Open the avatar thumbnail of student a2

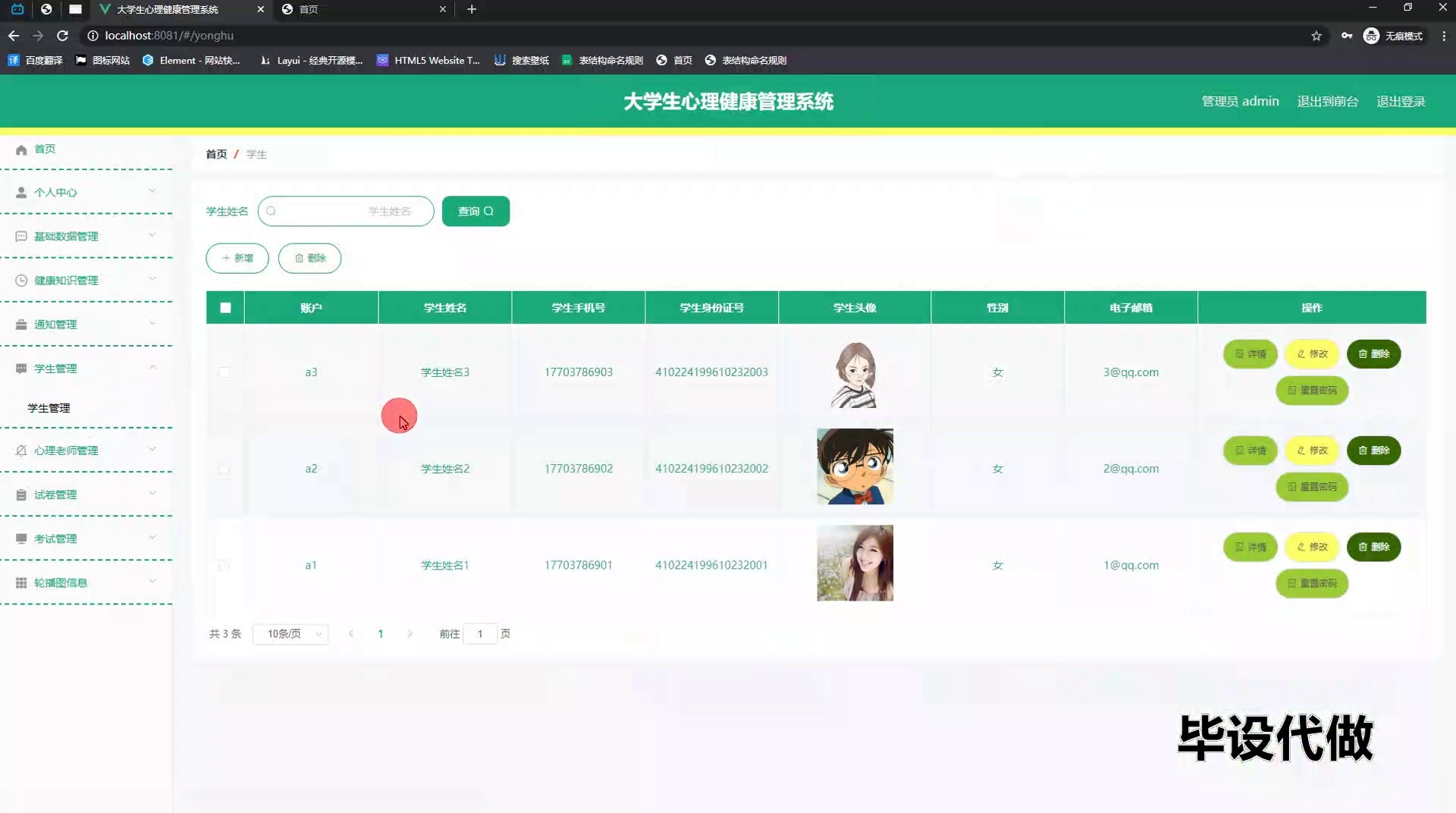[855, 466]
